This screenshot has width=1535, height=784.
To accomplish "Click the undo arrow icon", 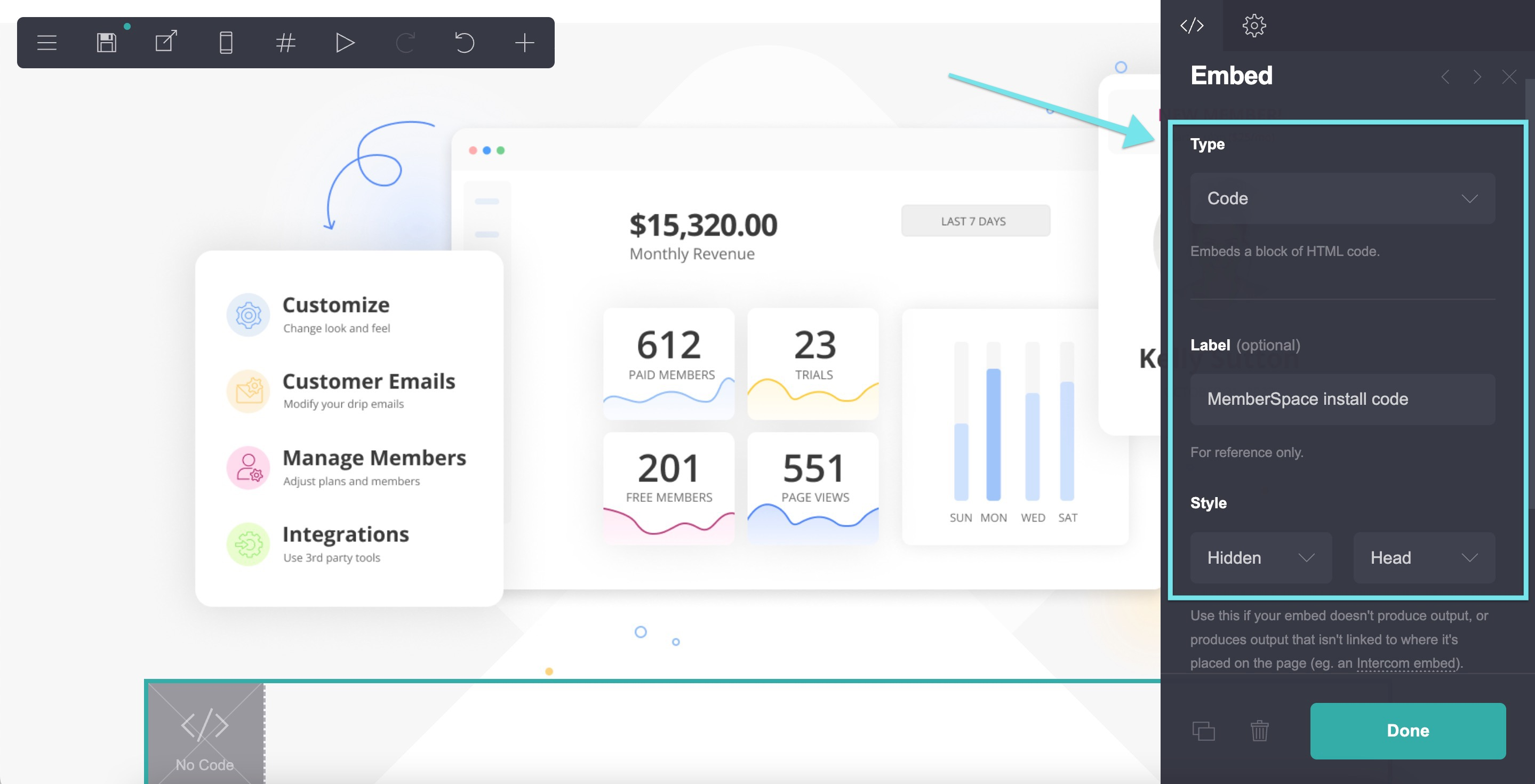I will coord(465,43).
